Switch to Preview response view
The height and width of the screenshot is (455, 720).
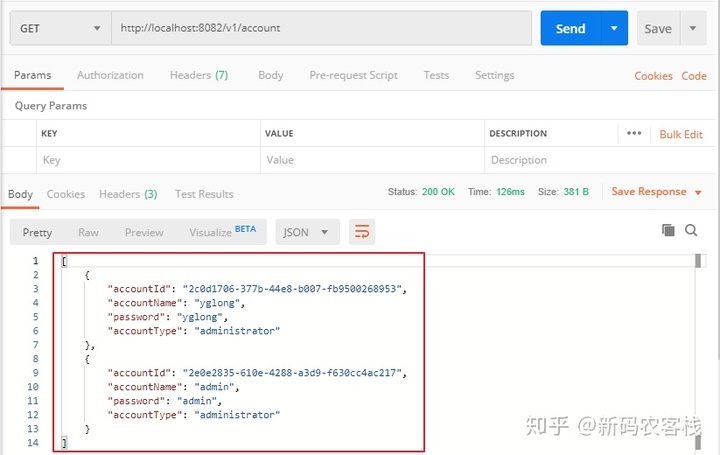(x=144, y=232)
